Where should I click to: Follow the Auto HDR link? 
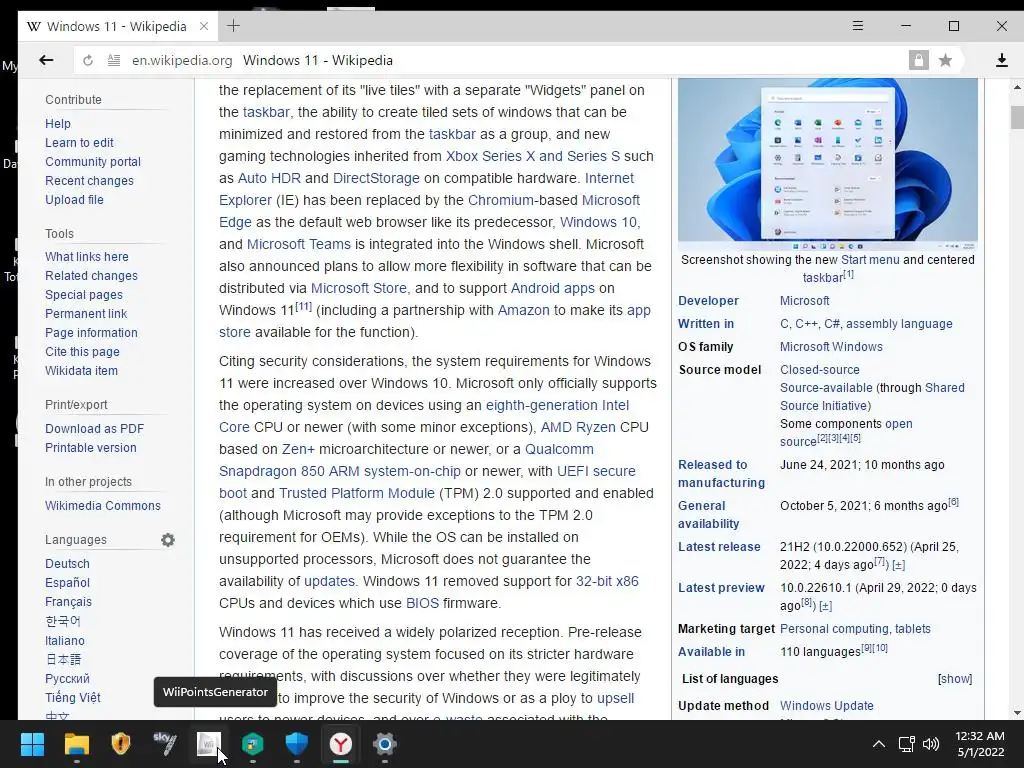click(269, 178)
